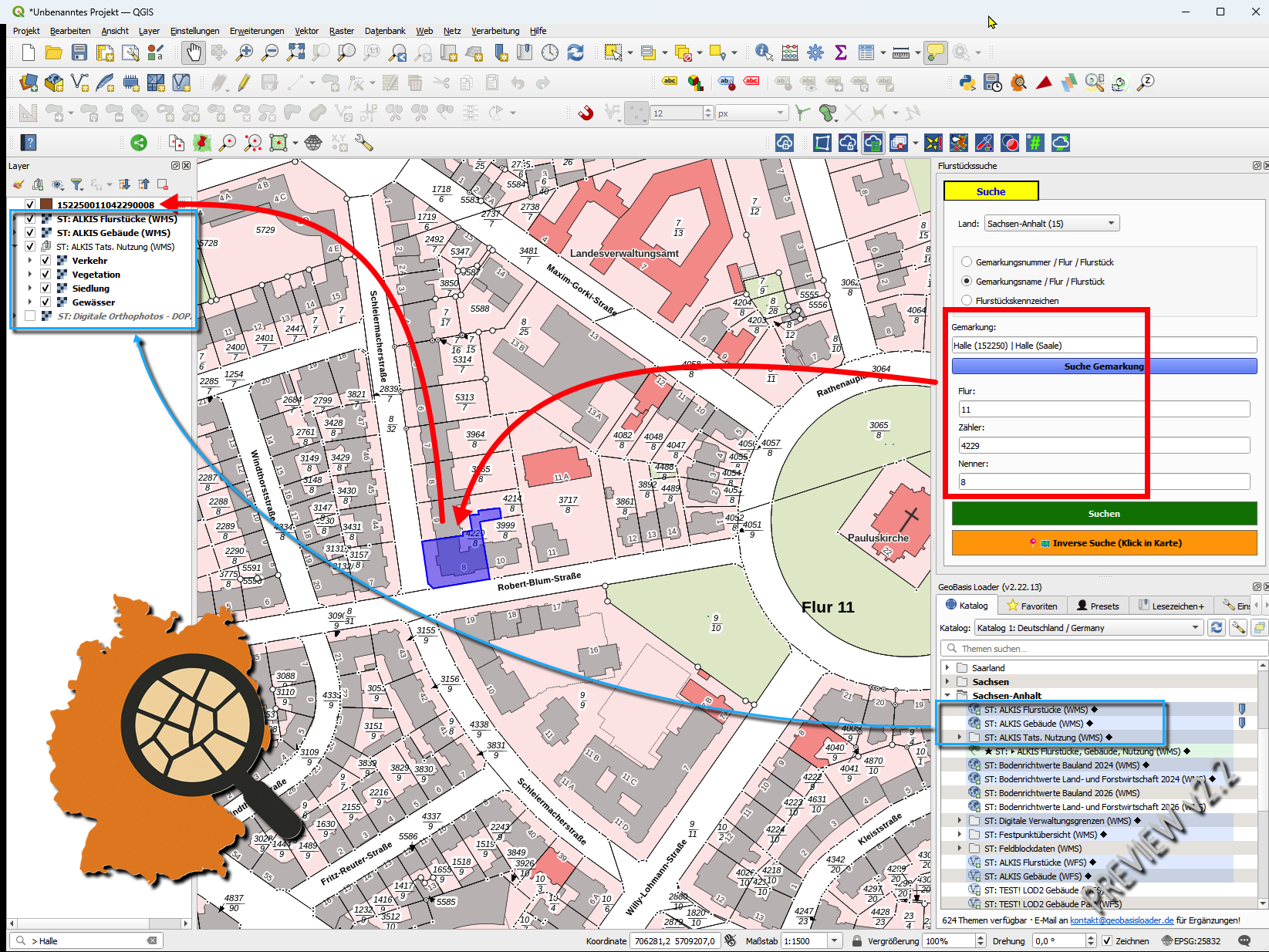Refresh the map canvas
Image resolution: width=1269 pixels, height=952 pixels.
pyautogui.click(x=575, y=52)
